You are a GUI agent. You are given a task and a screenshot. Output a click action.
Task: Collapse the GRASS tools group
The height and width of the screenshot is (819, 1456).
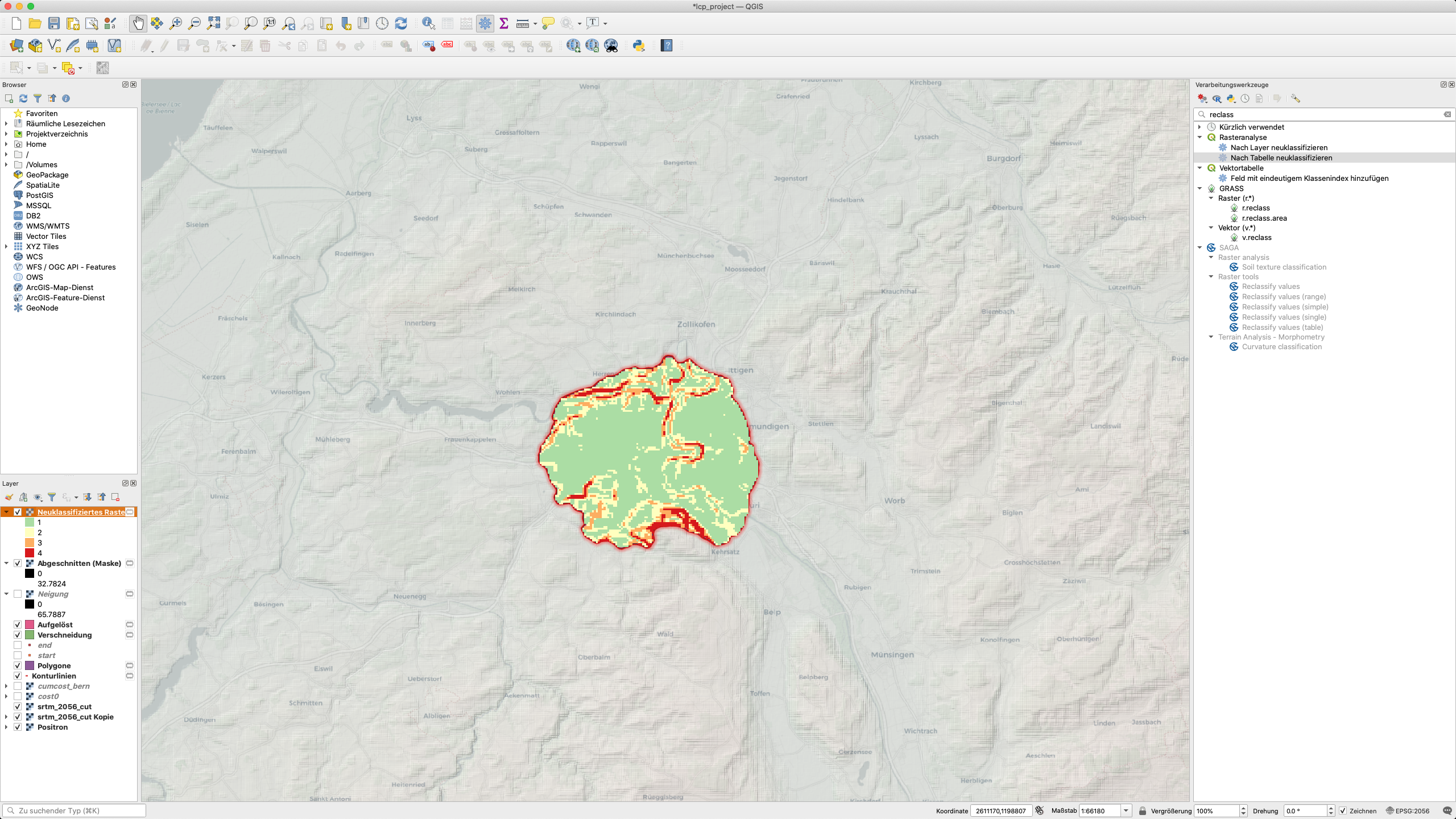(x=1200, y=188)
